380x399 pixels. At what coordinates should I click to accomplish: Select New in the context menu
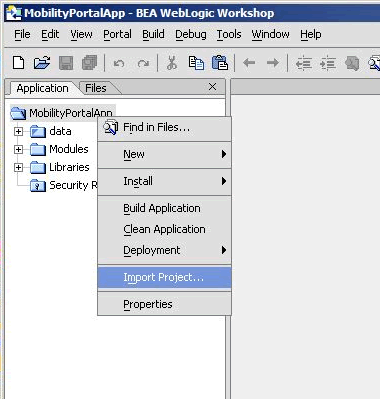[x=164, y=154]
